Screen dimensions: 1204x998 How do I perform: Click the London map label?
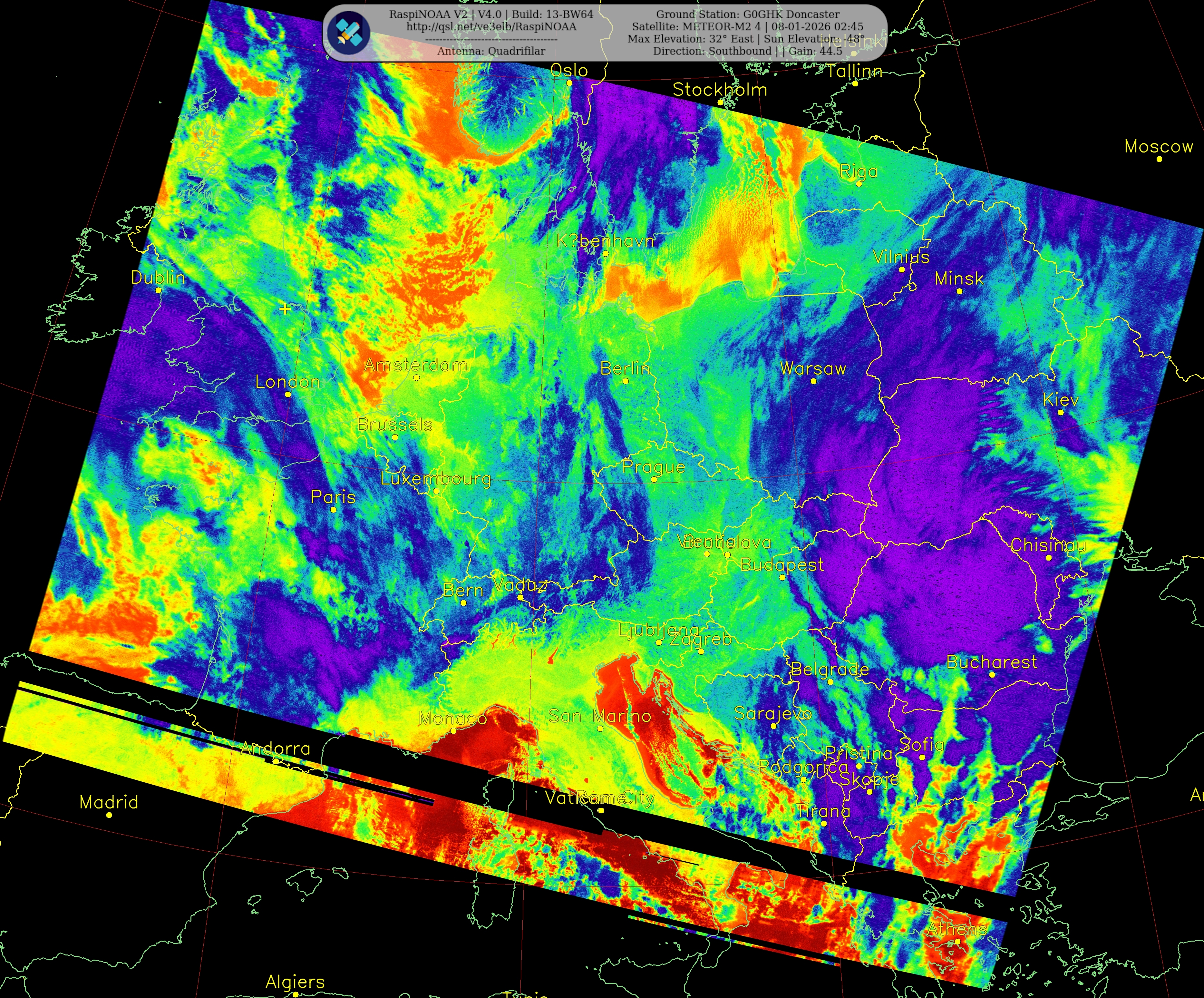pyautogui.click(x=288, y=382)
